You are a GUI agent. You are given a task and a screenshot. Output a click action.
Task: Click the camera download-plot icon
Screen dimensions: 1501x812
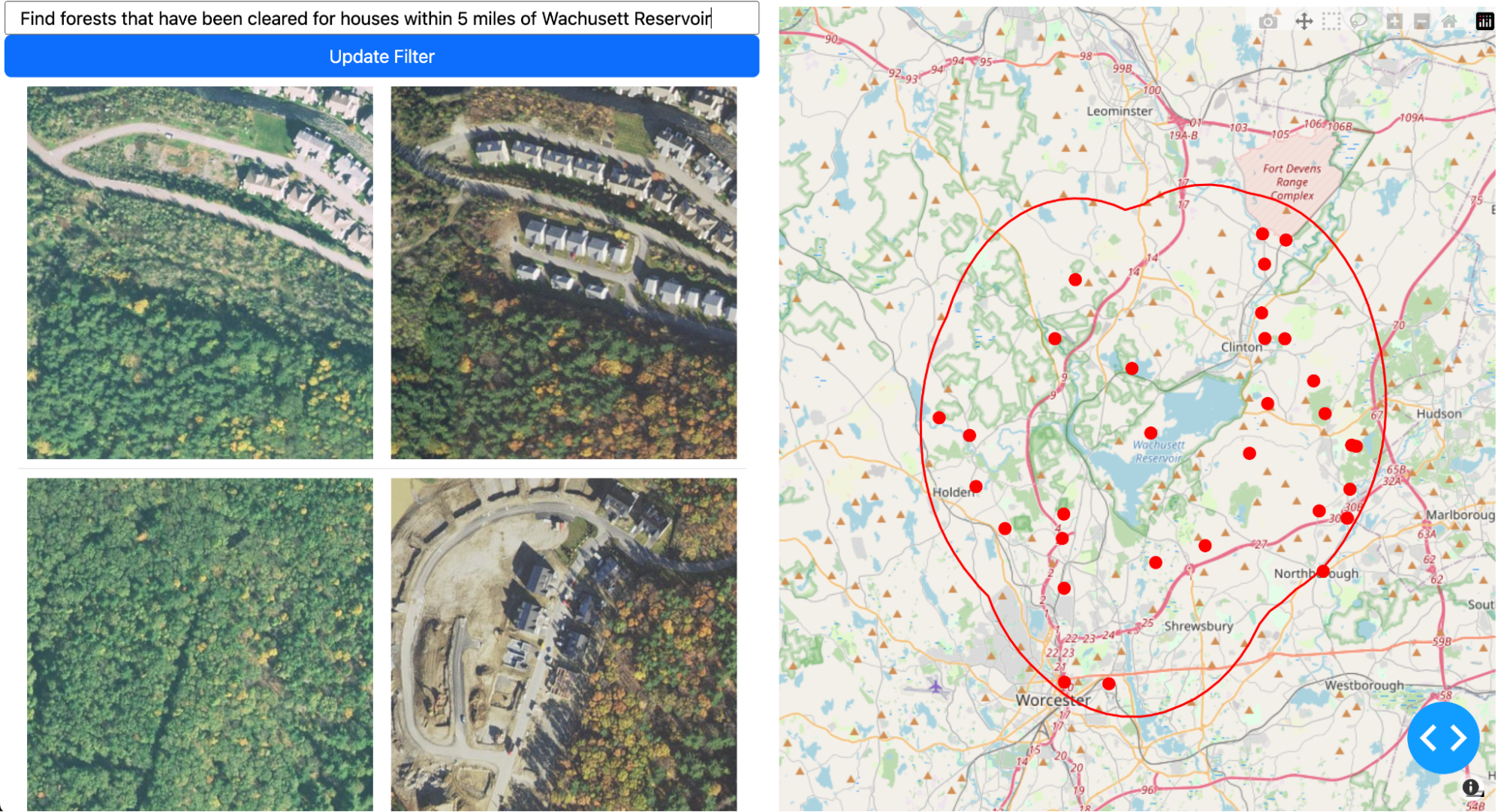tap(1267, 22)
